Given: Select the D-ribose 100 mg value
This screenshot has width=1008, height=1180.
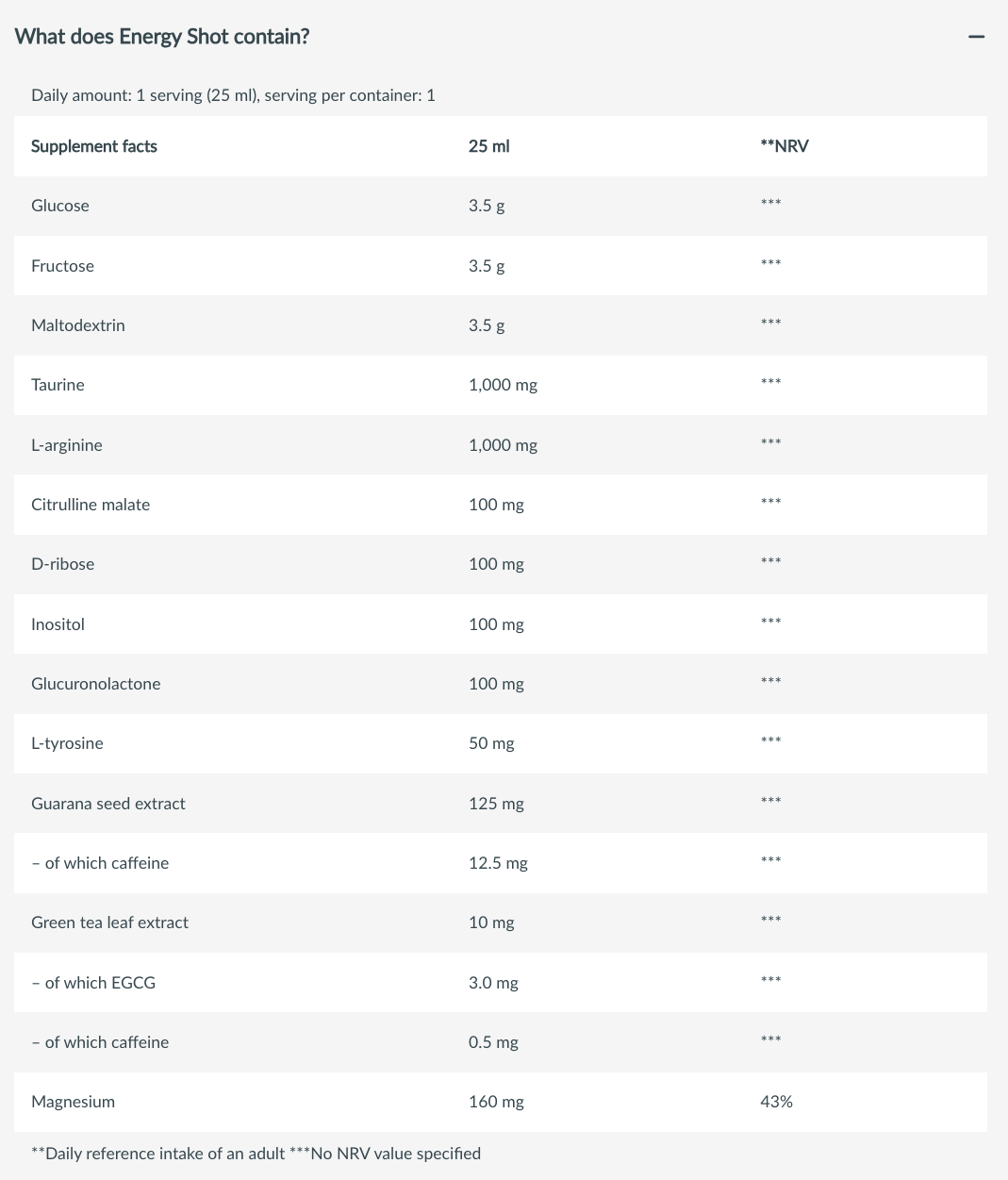Looking at the screenshot, I should point(496,564).
